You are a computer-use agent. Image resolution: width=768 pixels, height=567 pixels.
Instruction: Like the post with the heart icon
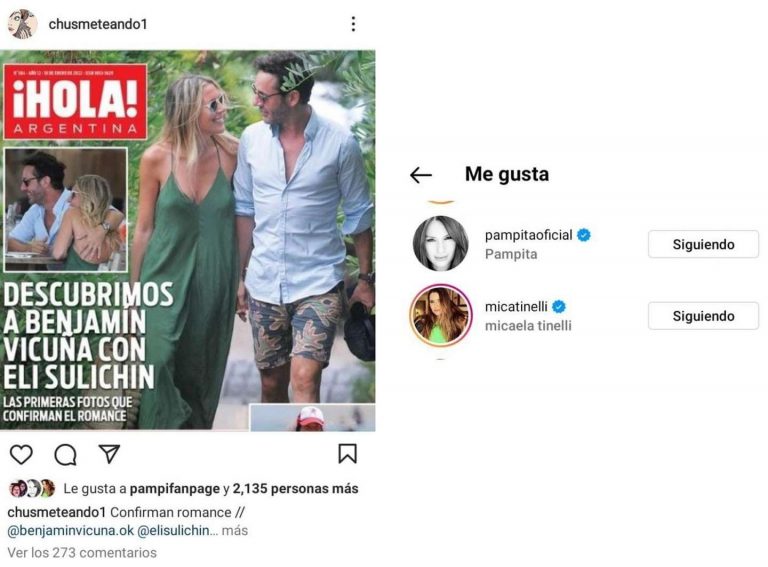point(21,454)
